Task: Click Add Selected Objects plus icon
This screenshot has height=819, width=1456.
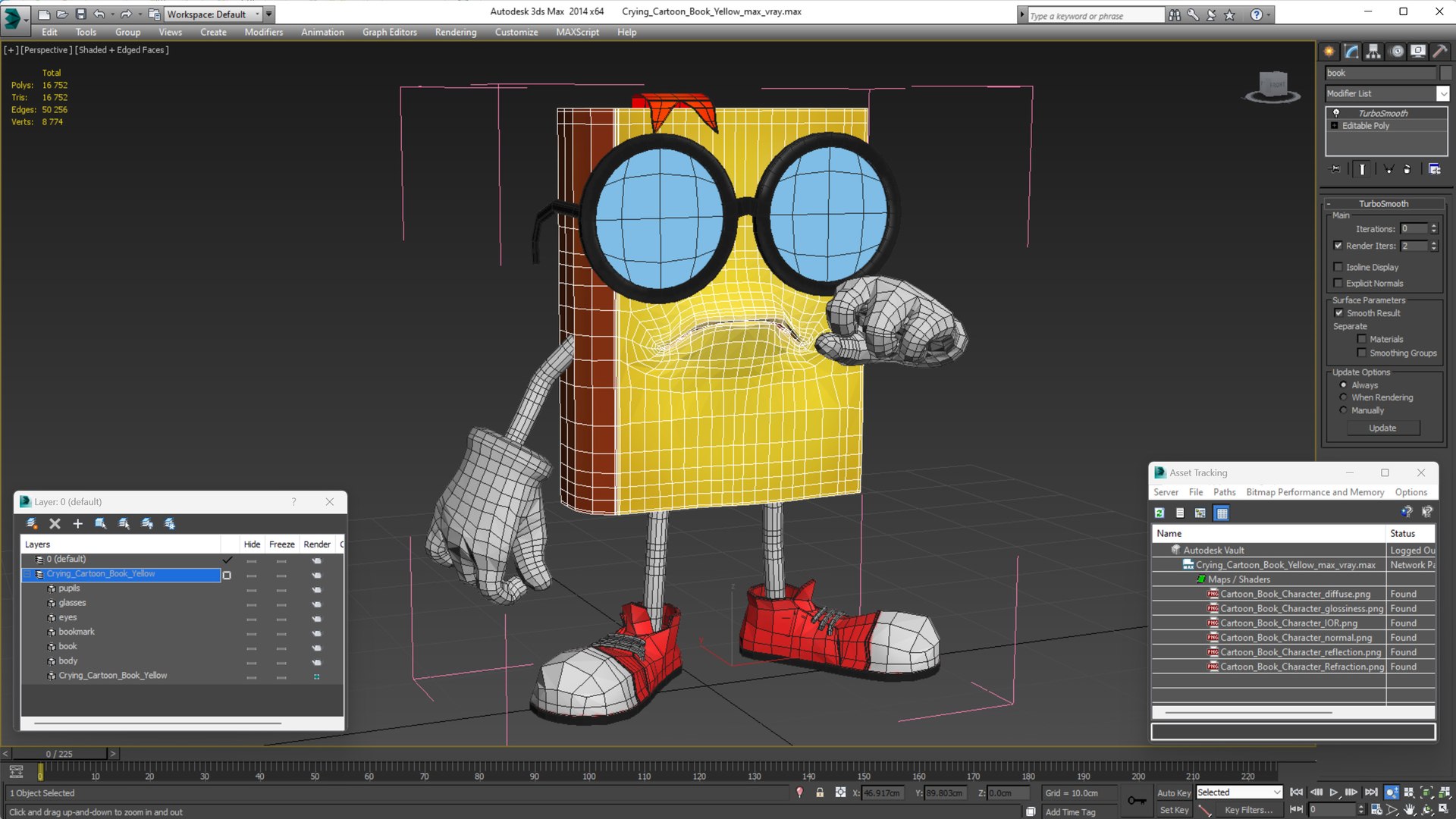Action: 77,523
